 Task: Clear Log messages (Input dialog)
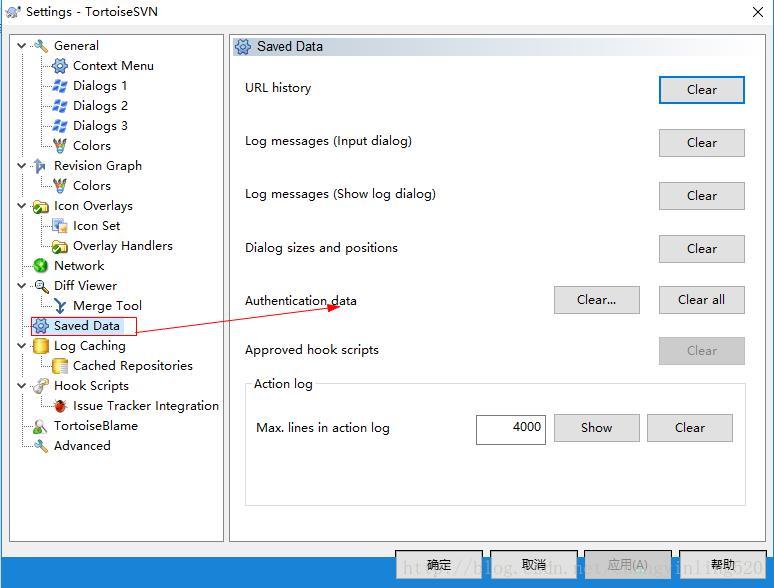(x=701, y=143)
